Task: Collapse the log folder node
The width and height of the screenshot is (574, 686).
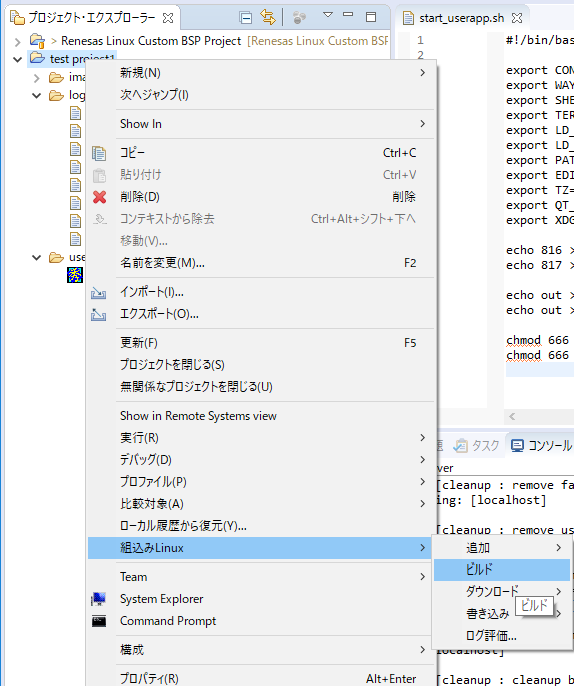Action: (x=37, y=95)
